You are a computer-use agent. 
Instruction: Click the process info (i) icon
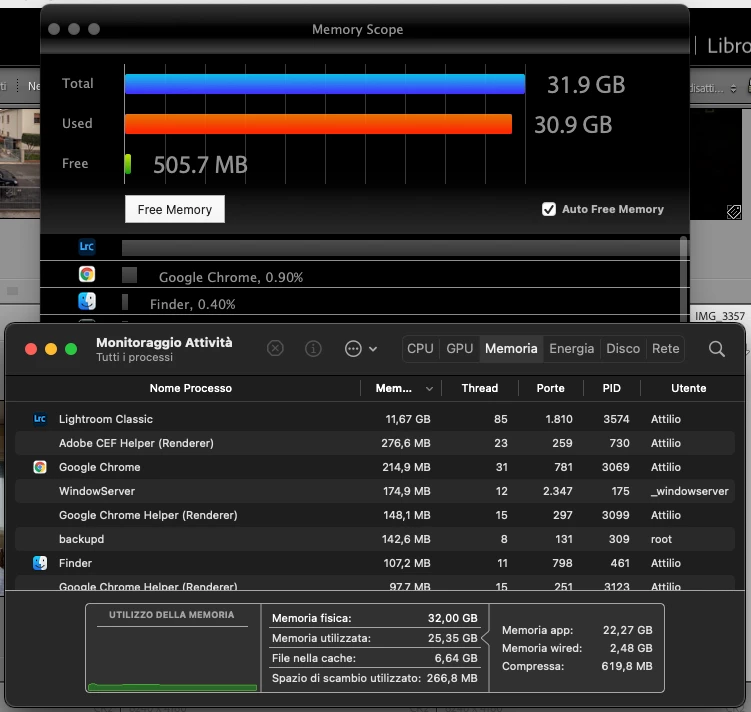pos(313,349)
